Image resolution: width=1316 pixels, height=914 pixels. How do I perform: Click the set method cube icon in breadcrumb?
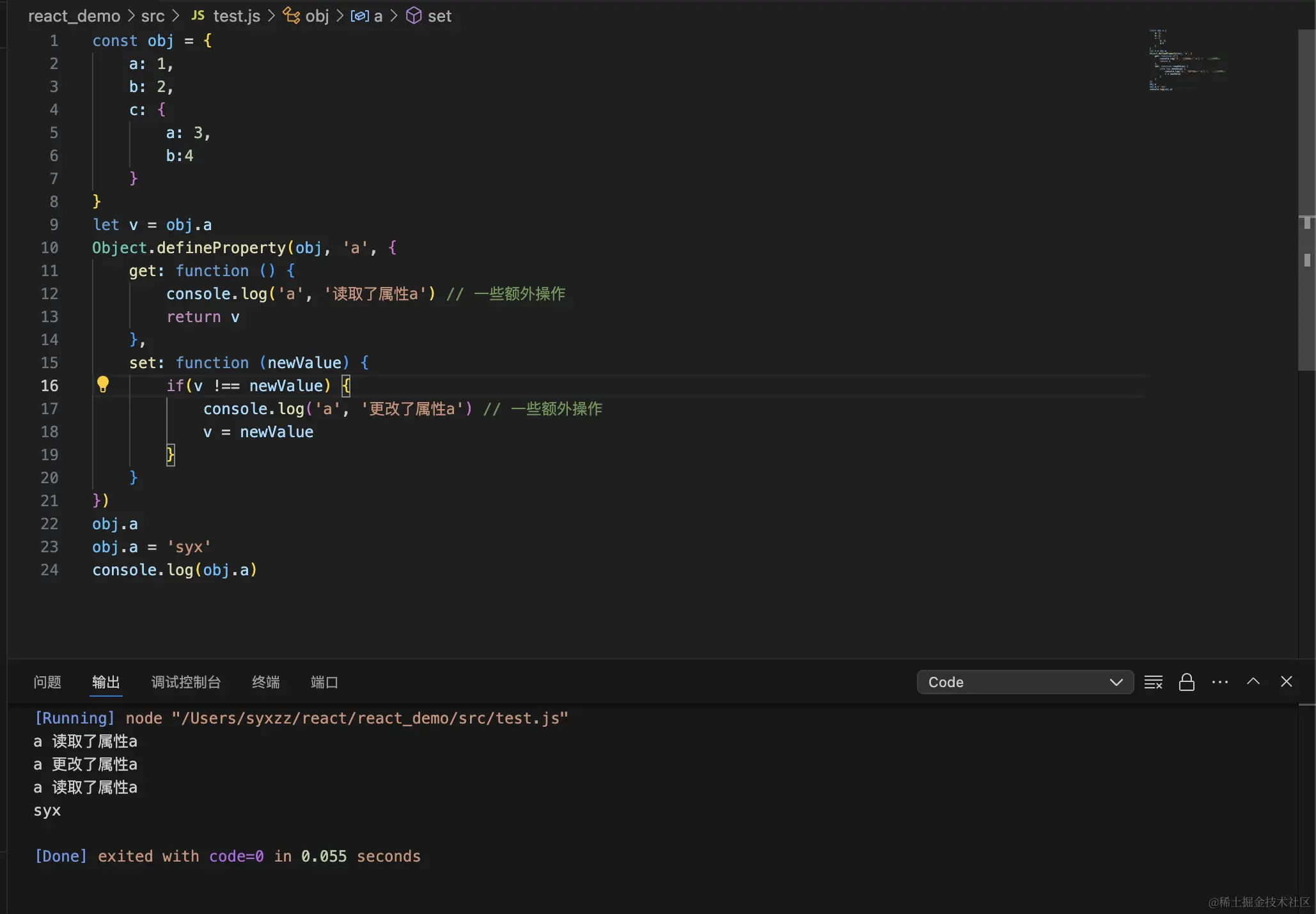coord(414,15)
